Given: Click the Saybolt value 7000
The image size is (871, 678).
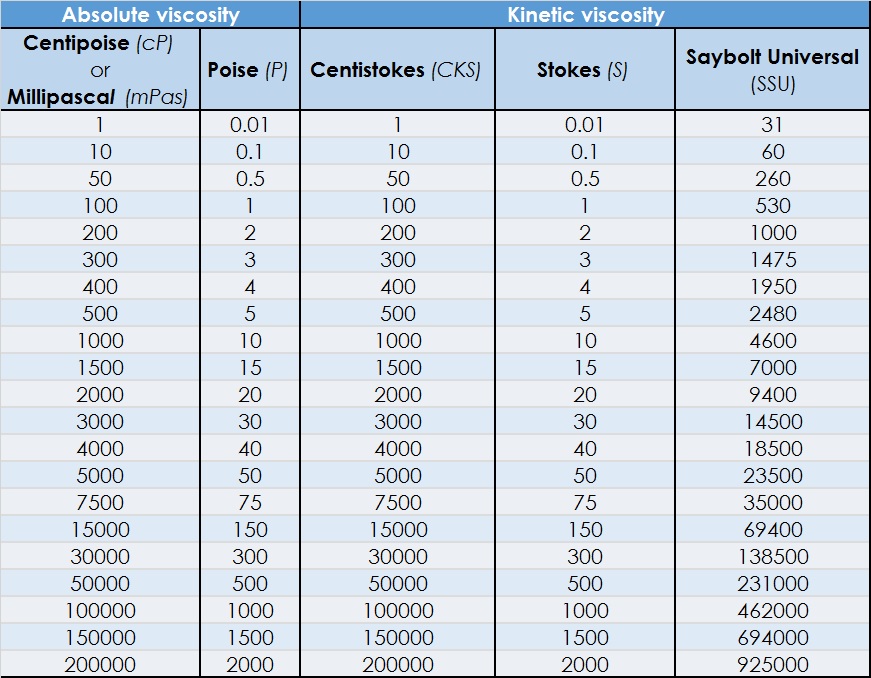Looking at the screenshot, I should 773,368.
